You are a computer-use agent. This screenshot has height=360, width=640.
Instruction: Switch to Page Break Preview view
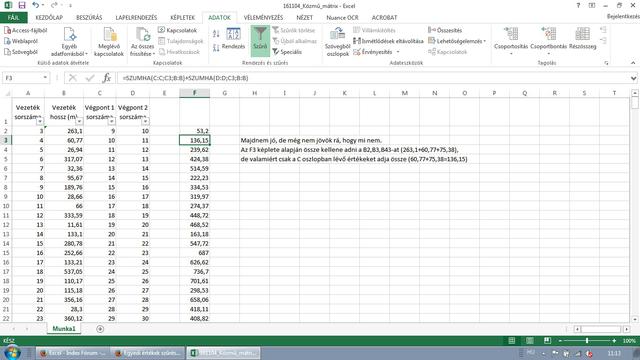(547, 340)
